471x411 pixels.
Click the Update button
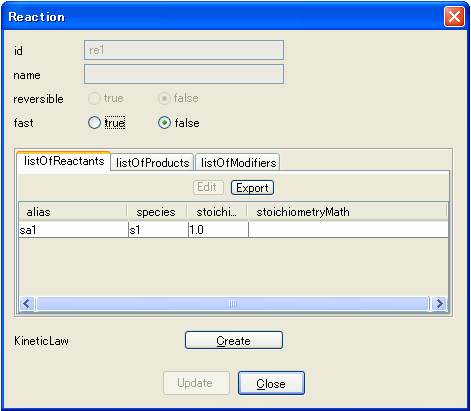pyautogui.click(x=196, y=383)
